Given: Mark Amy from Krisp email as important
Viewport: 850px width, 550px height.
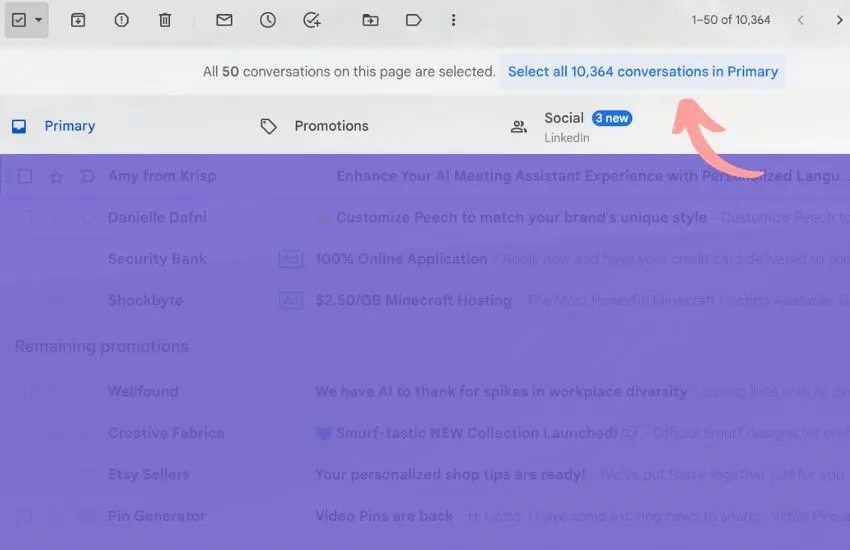Looking at the screenshot, I should pyautogui.click(x=87, y=176).
